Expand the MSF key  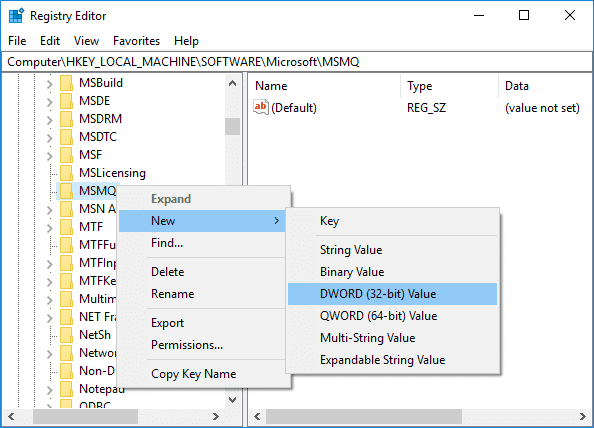tap(50, 156)
